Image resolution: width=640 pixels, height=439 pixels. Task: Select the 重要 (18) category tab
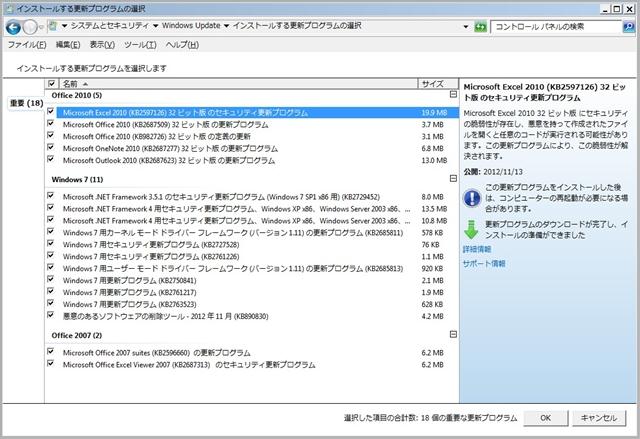point(26,103)
